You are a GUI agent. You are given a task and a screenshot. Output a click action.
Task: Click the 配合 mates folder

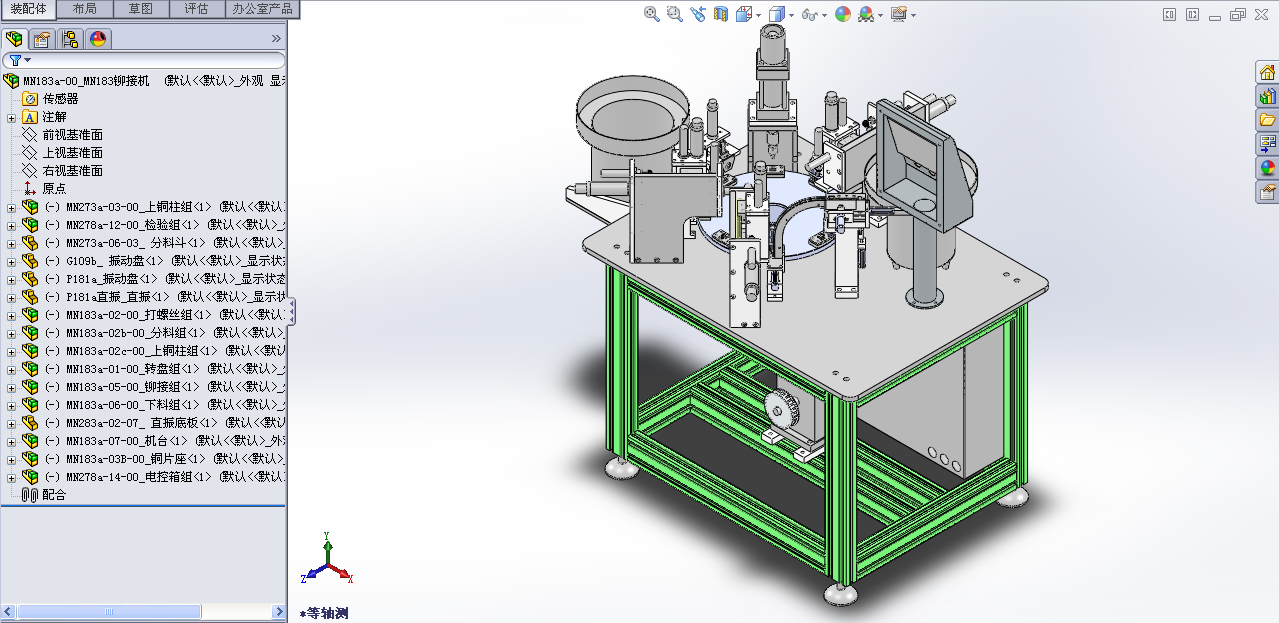[53, 495]
